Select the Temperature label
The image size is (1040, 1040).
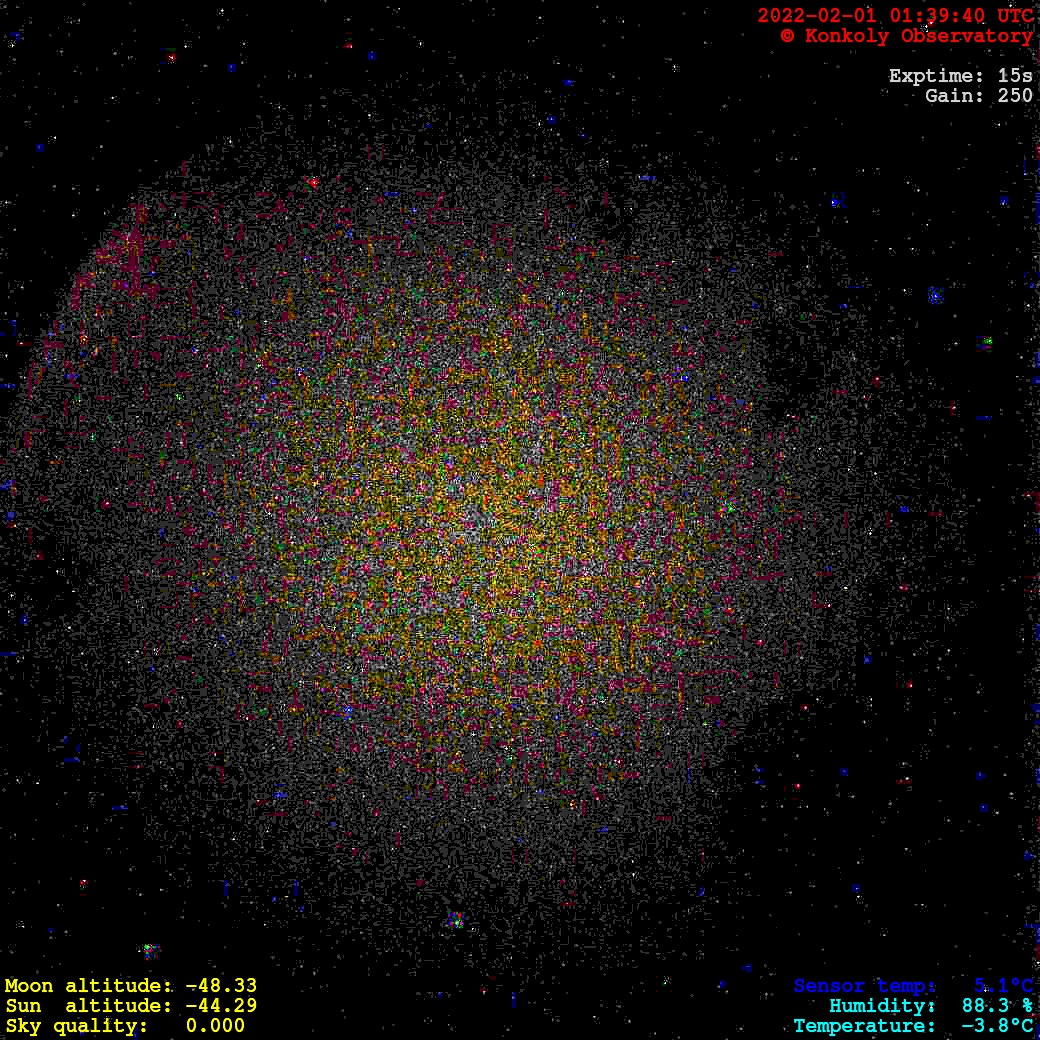click(864, 1026)
